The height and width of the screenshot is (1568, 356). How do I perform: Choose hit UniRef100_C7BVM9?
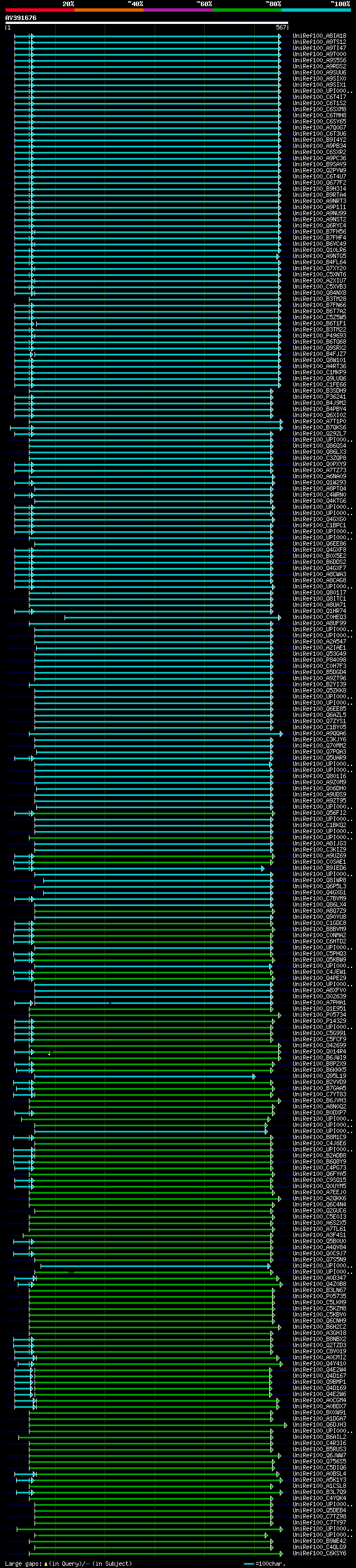pyautogui.click(x=319, y=898)
